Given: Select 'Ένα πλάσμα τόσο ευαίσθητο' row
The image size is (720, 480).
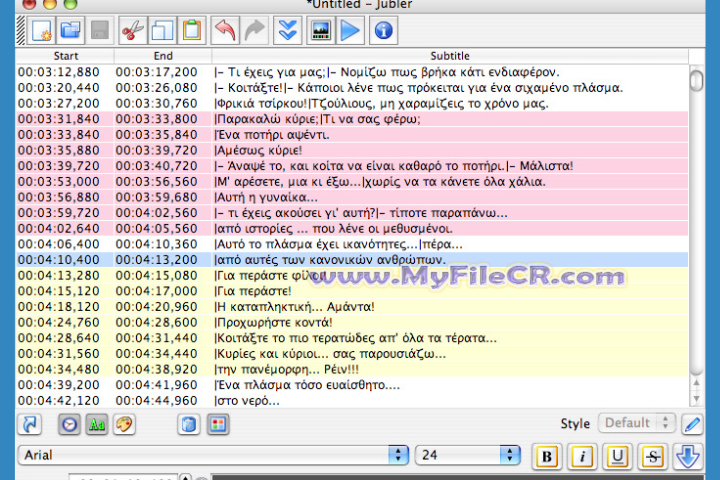Looking at the screenshot, I should 352,384.
